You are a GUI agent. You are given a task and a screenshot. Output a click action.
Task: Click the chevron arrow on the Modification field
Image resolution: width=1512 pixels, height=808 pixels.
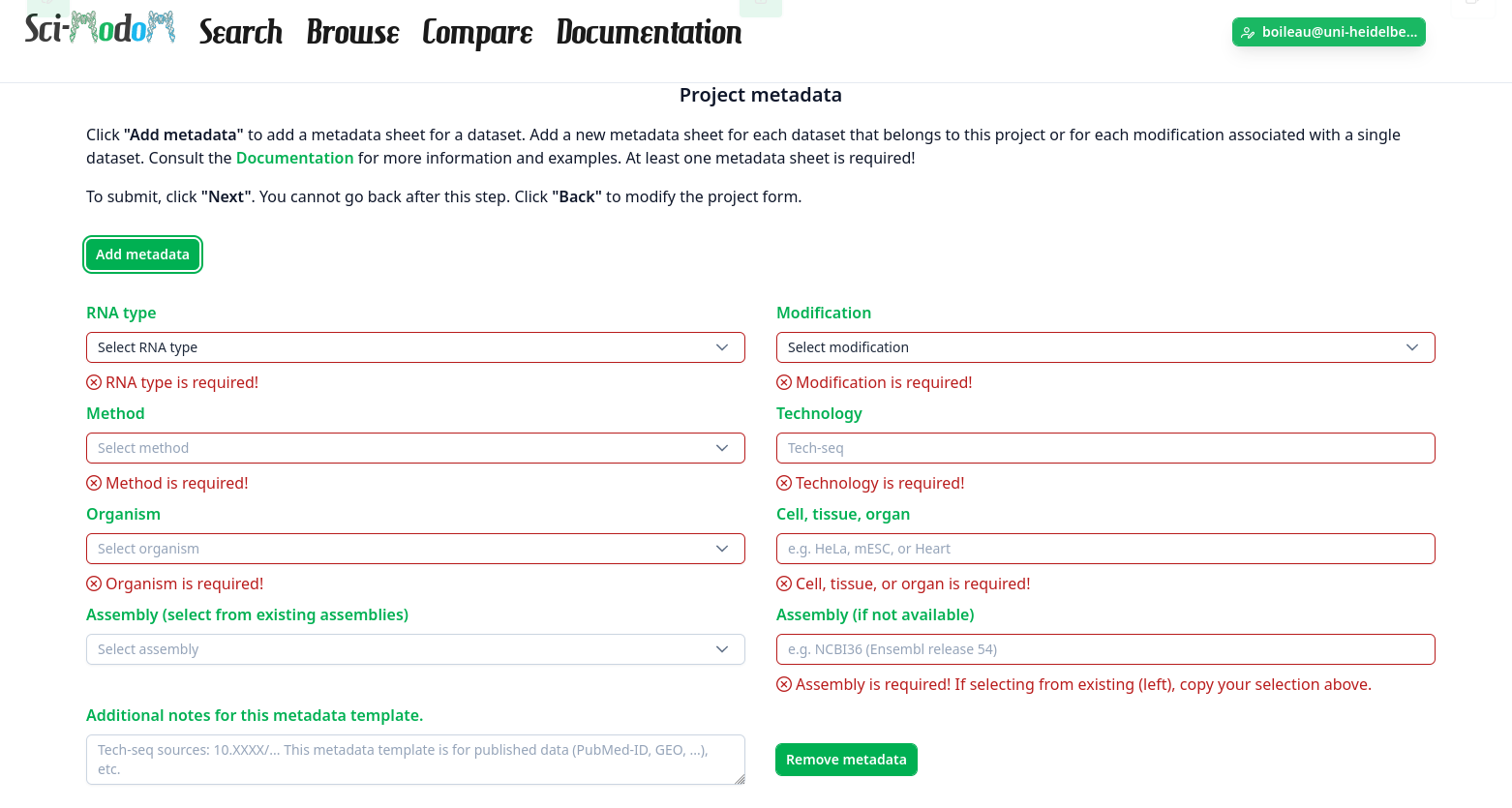point(1412,347)
